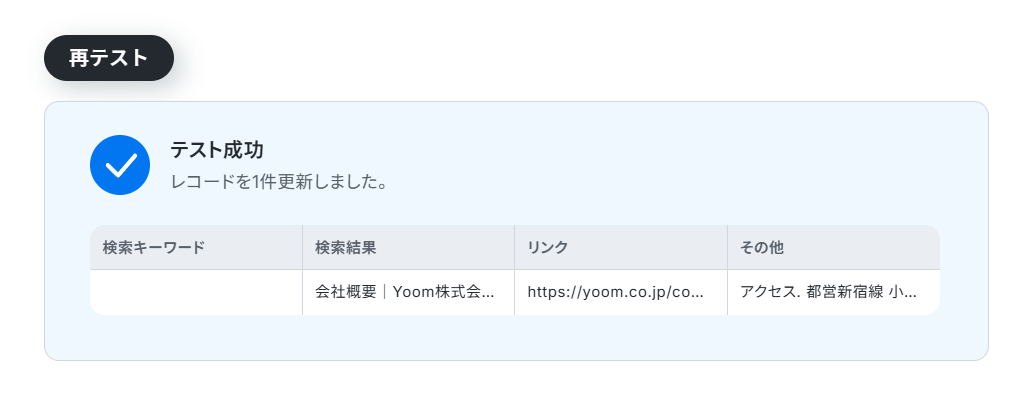This screenshot has width=1029, height=405.
Task: Click the 再テスト button
Action: pos(109,58)
